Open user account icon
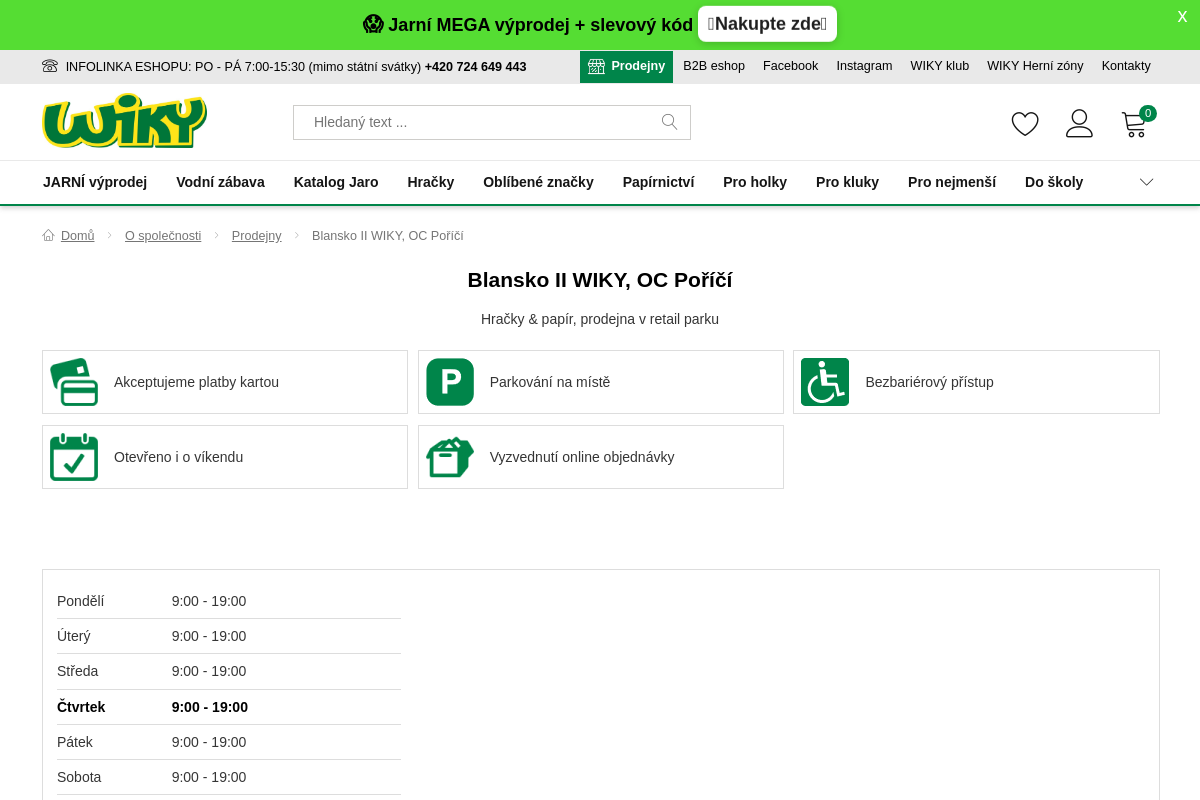 pyautogui.click(x=1079, y=123)
